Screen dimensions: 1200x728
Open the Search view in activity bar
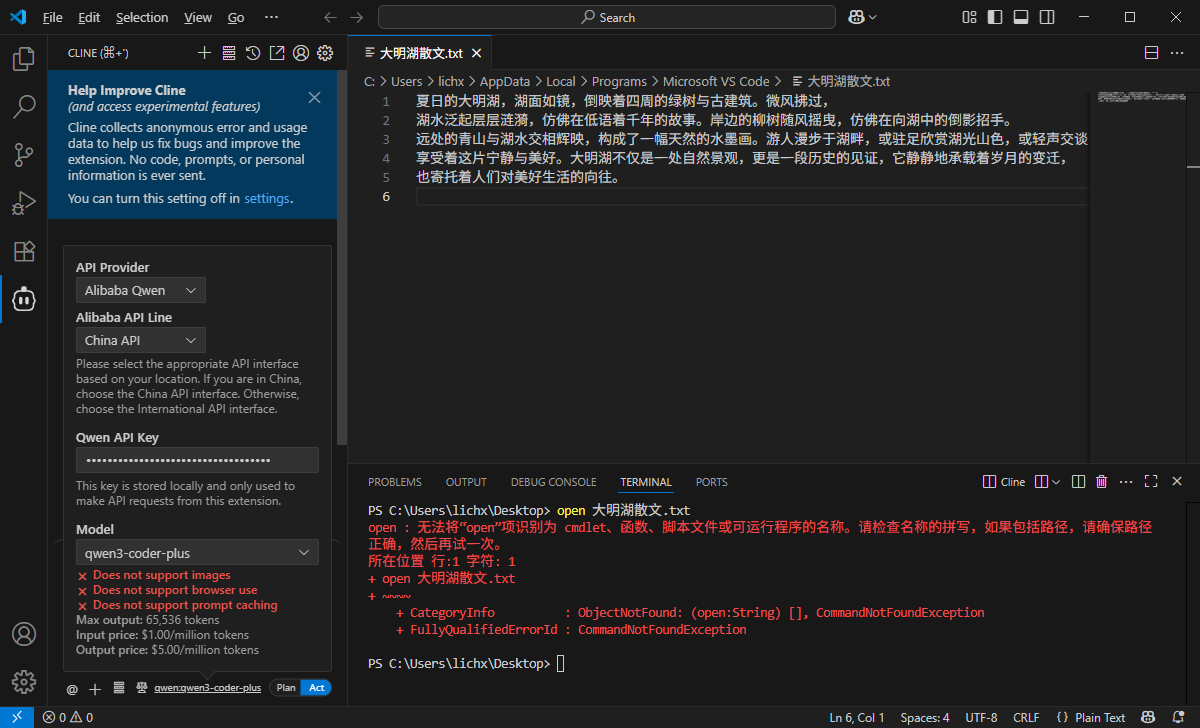(23, 106)
